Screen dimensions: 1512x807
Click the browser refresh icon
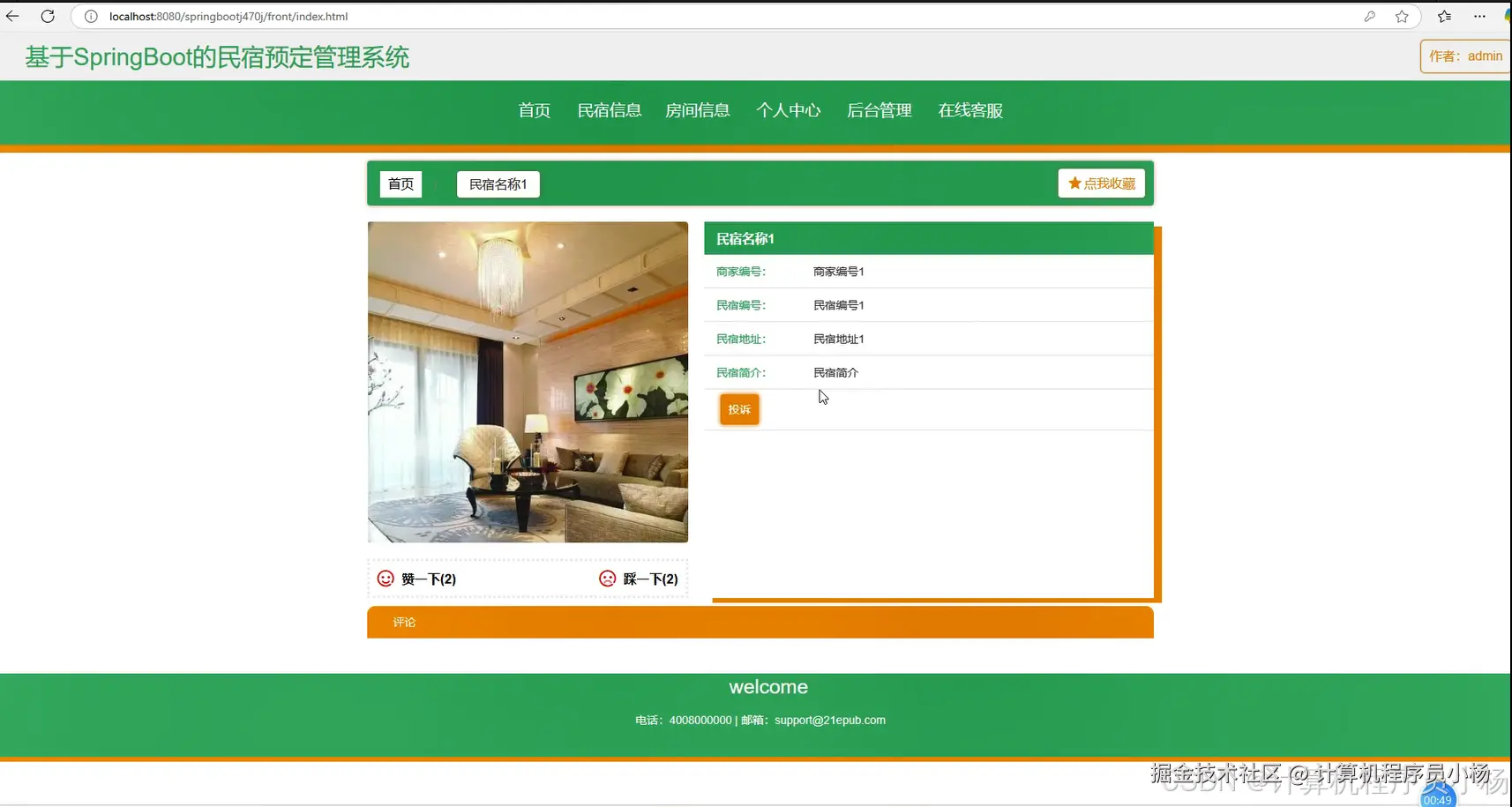pos(48,16)
